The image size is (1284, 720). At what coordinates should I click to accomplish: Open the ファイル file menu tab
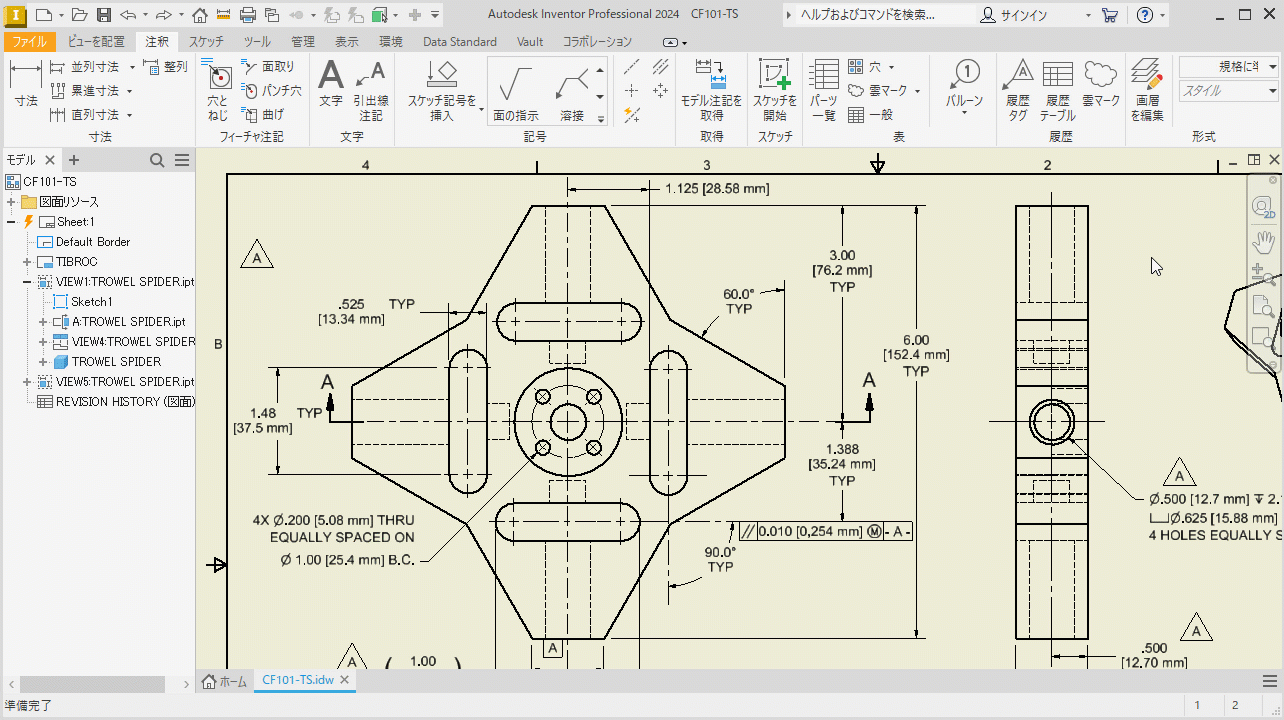coord(28,42)
